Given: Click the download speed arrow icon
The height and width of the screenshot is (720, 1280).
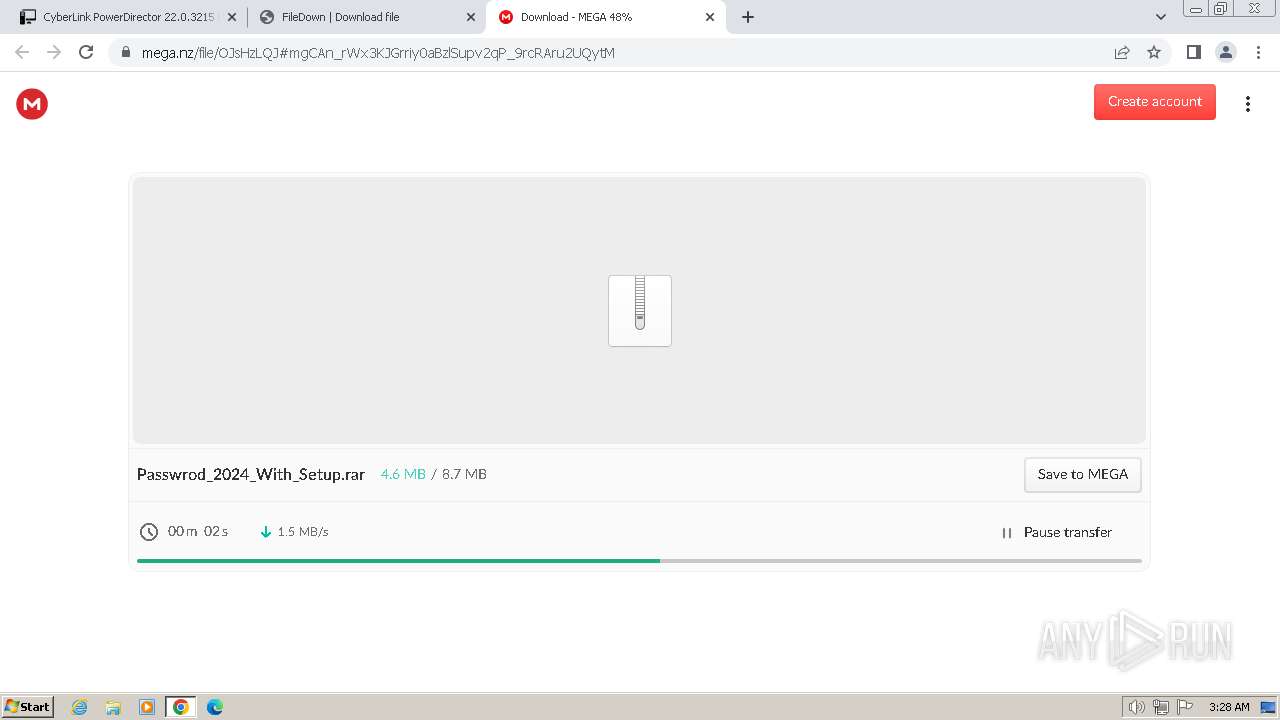Looking at the screenshot, I should pos(266,532).
